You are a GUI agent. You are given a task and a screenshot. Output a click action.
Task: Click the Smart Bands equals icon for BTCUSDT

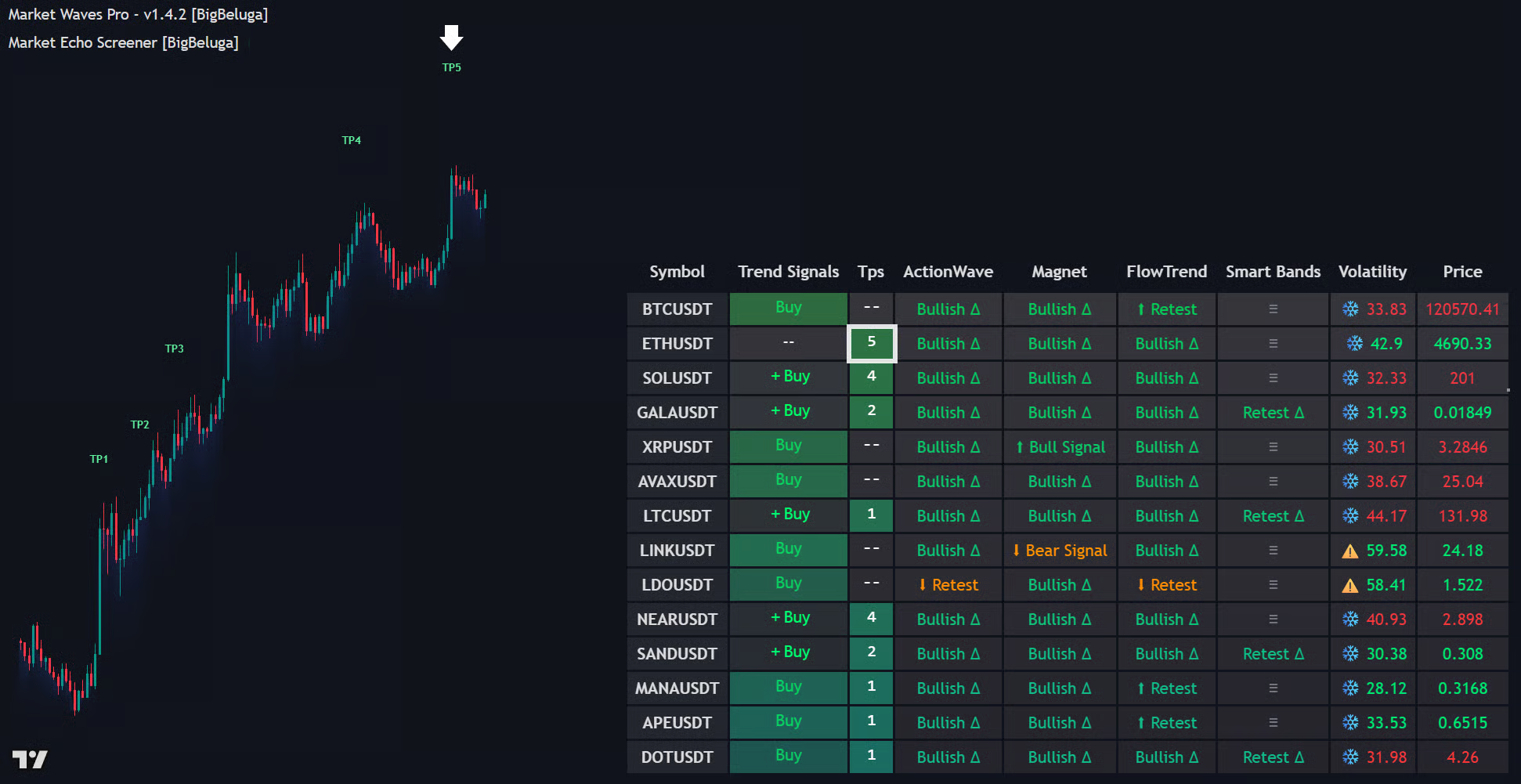pyautogui.click(x=1273, y=309)
